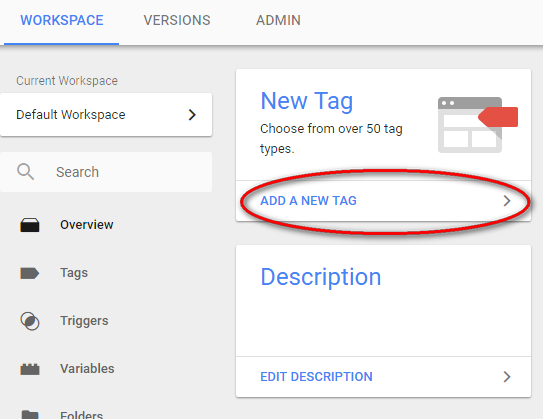Viewport: 543px width, 419px height.
Task: Focus the Search input field
Action: (106, 172)
